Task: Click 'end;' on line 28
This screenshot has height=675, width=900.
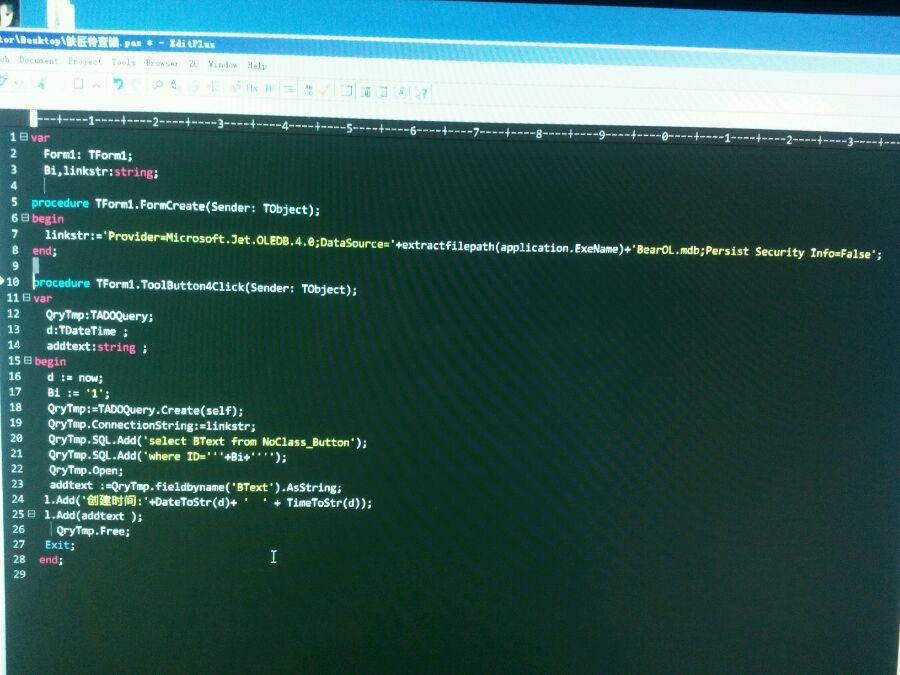Action: (51, 560)
